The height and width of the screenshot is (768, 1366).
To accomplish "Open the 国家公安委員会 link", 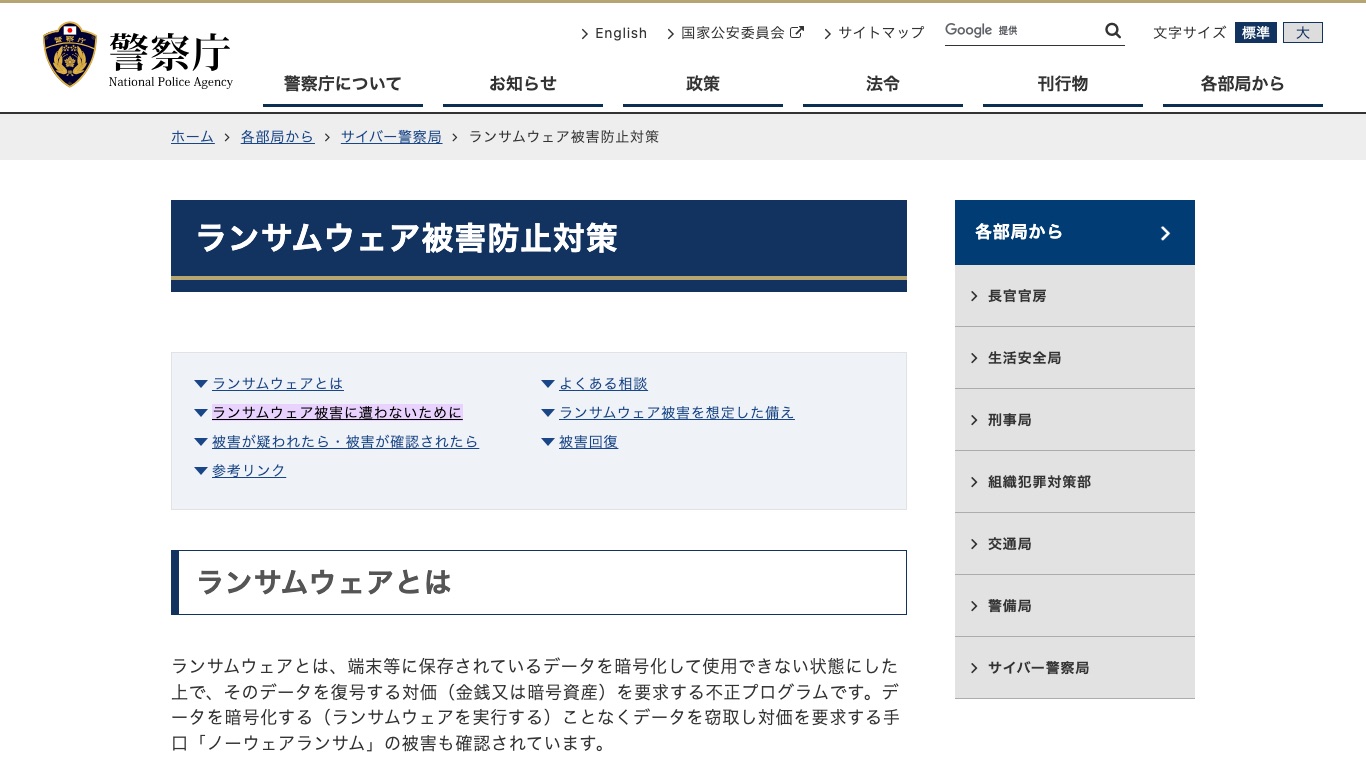I will [733, 33].
